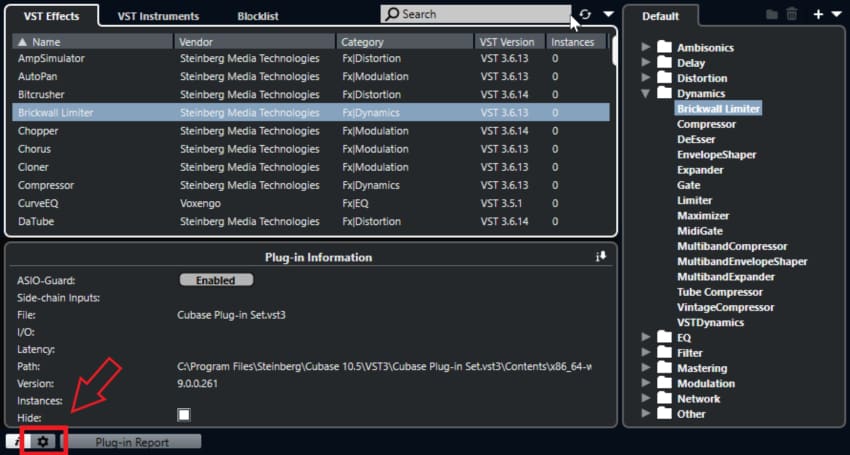Open the Blocklist tab
Image resolution: width=850 pixels, height=455 pixels.
coord(258,16)
